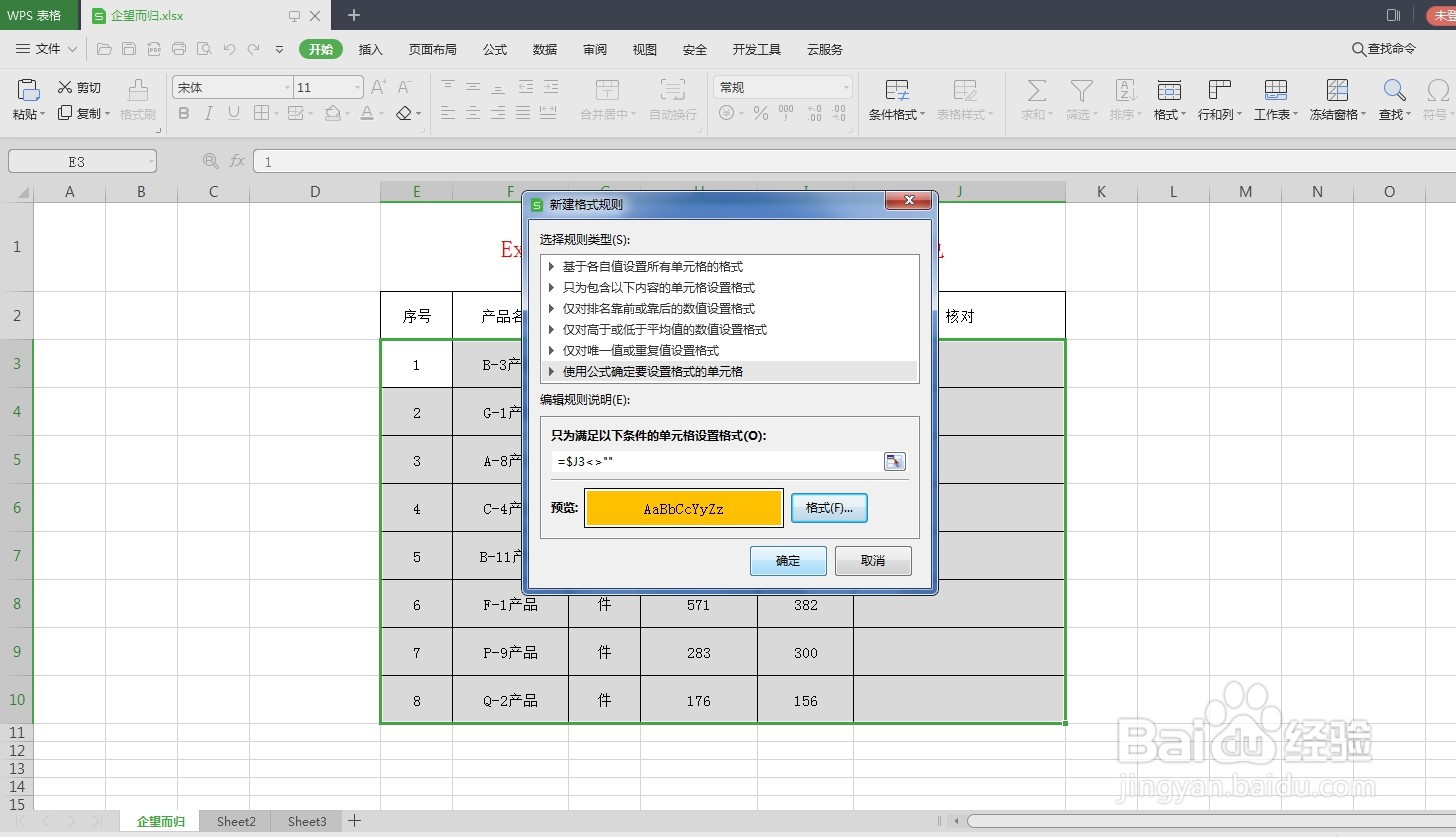
Task: Click the Rows and Columns (行和列) icon
Action: tap(1220, 91)
